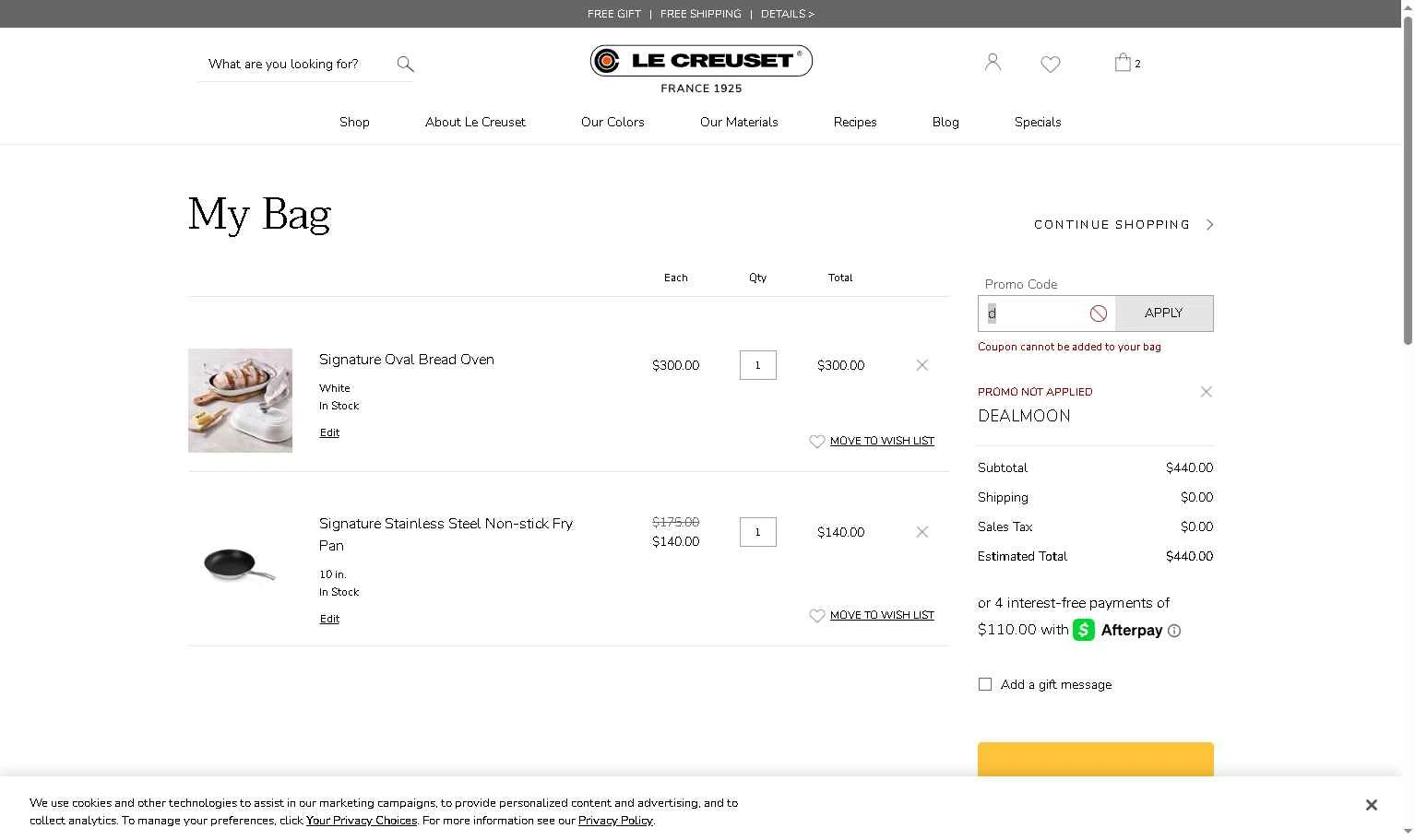Edit the Stainless Steel Fry Pan item

tap(329, 619)
